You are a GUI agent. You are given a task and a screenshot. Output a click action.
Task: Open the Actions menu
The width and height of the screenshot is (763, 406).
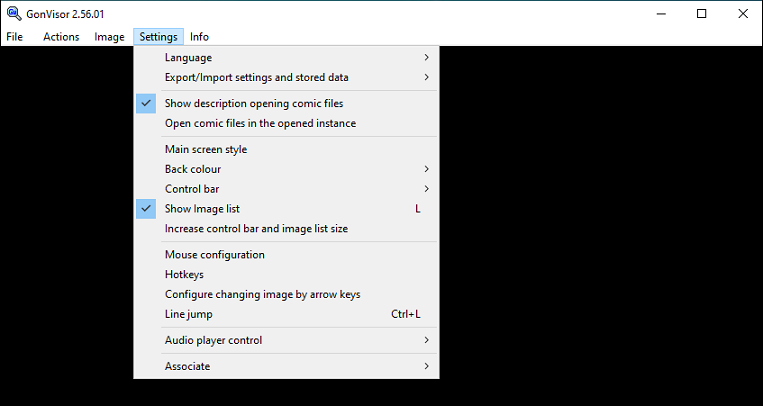click(x=61, y=37)
